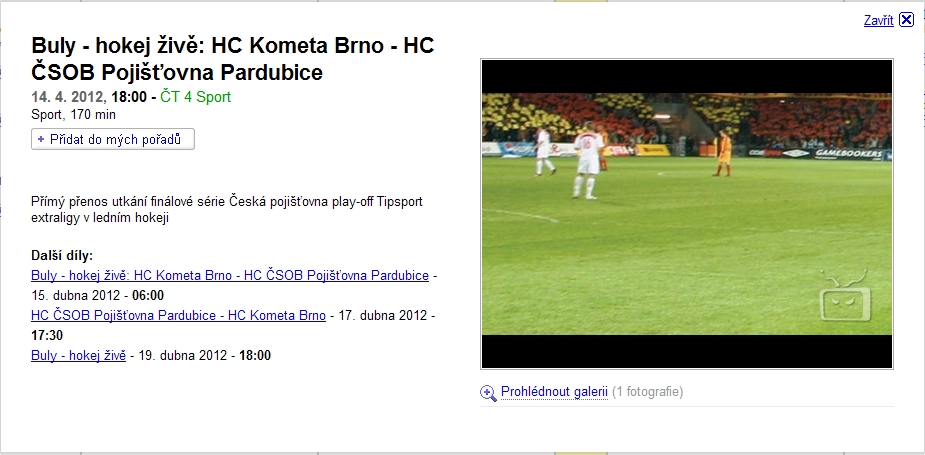
Task: Click the plus icon in Přidat button
Action: coord(41,139)
